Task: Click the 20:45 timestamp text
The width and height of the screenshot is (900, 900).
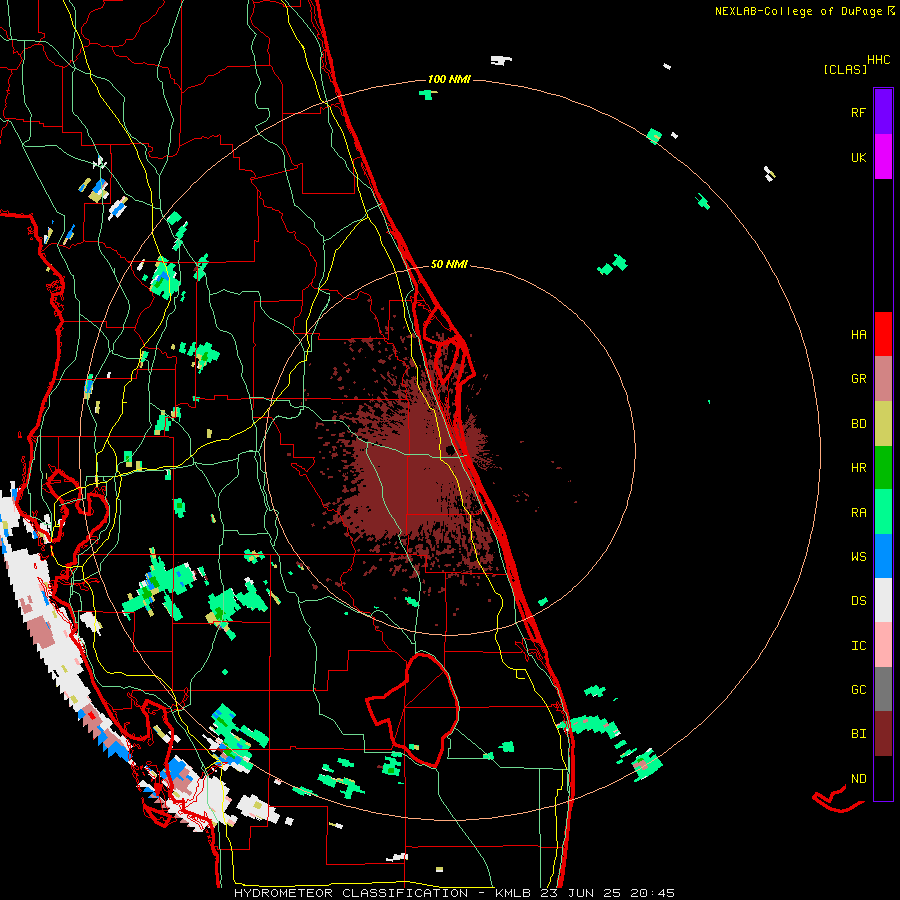Action: tap(653, 893)
